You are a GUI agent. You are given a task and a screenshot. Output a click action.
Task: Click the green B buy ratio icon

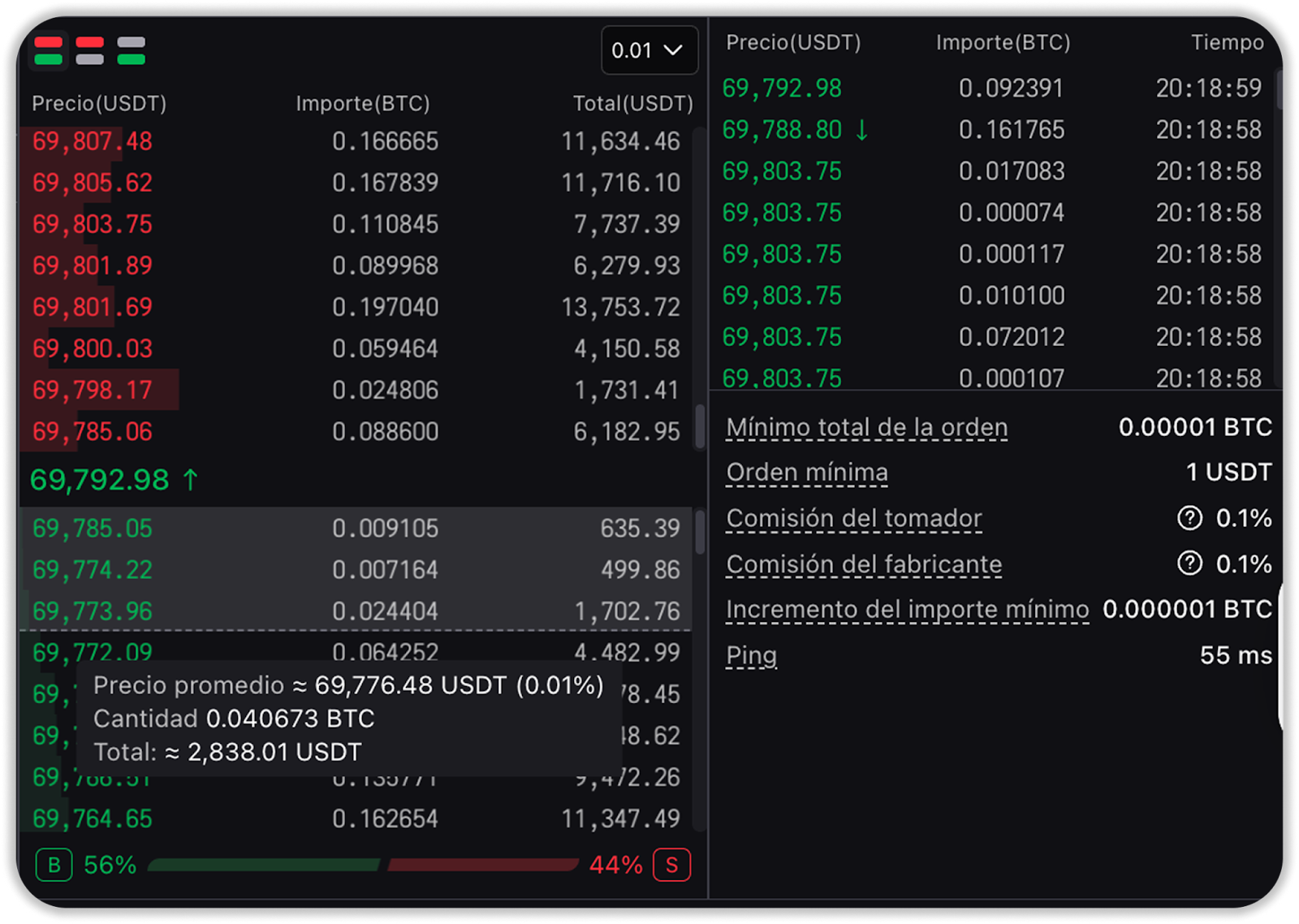point(54,866)
